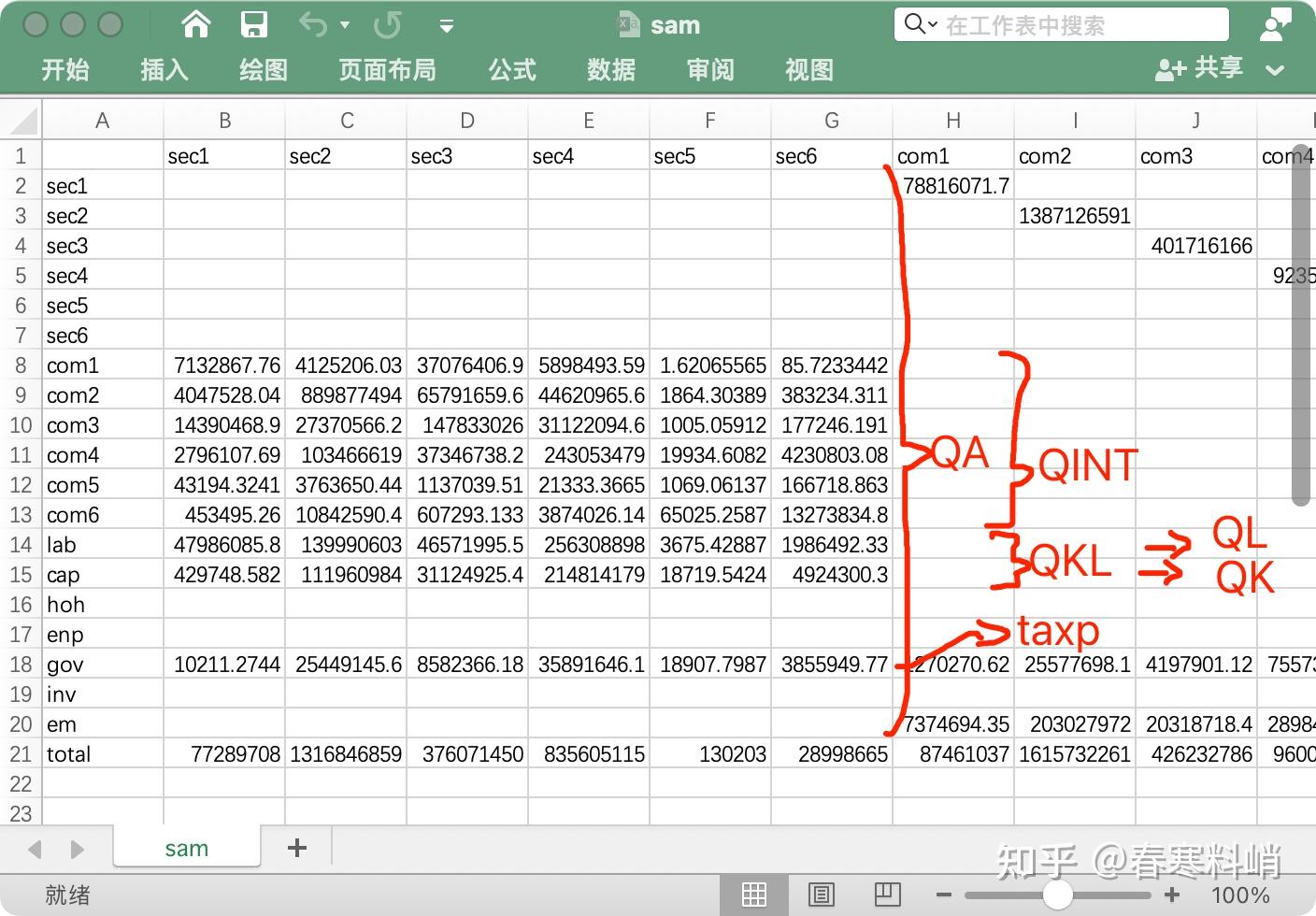Switch to the 绘图 tab
The width and height of the screenshot is (1316, 916).
264,69
